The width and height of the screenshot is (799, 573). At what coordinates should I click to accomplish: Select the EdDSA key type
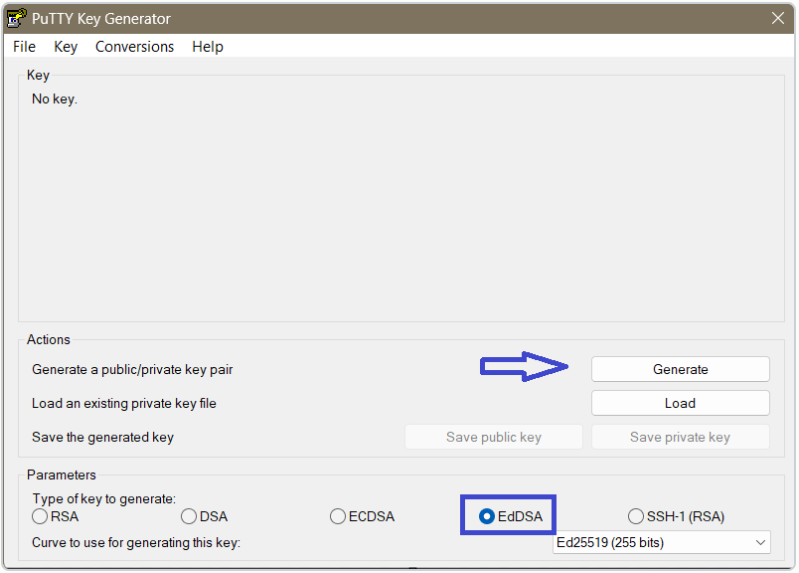511,516
